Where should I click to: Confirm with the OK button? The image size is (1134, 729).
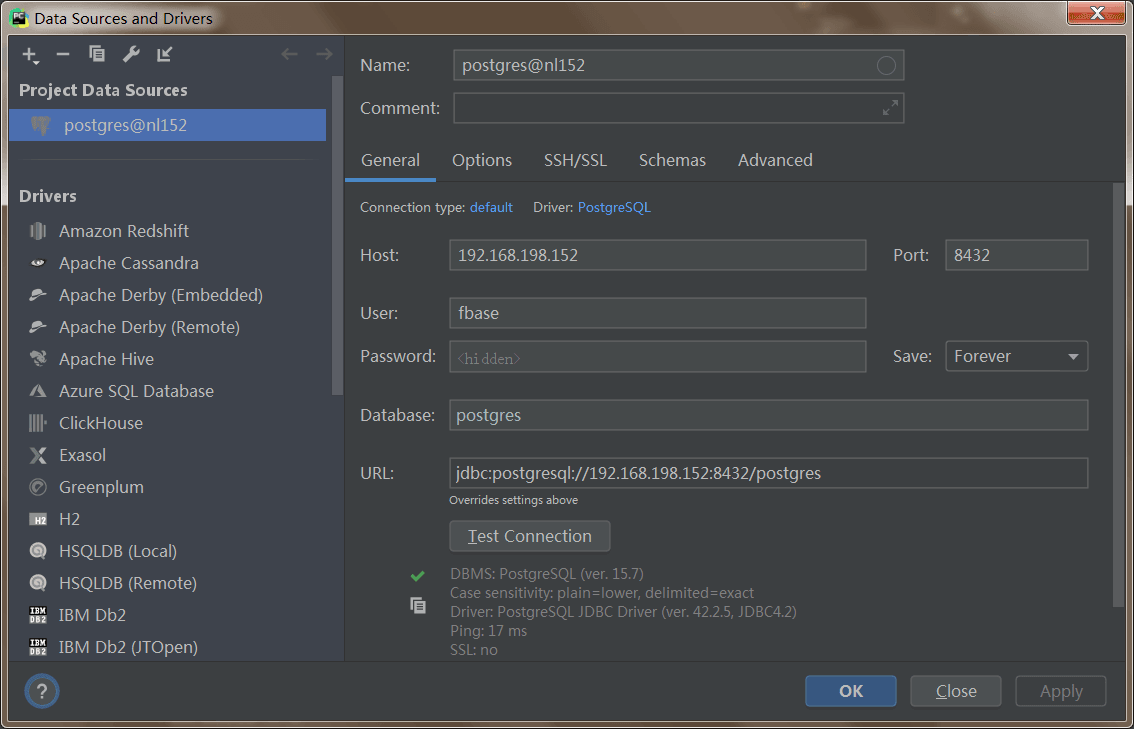(850, 691)
